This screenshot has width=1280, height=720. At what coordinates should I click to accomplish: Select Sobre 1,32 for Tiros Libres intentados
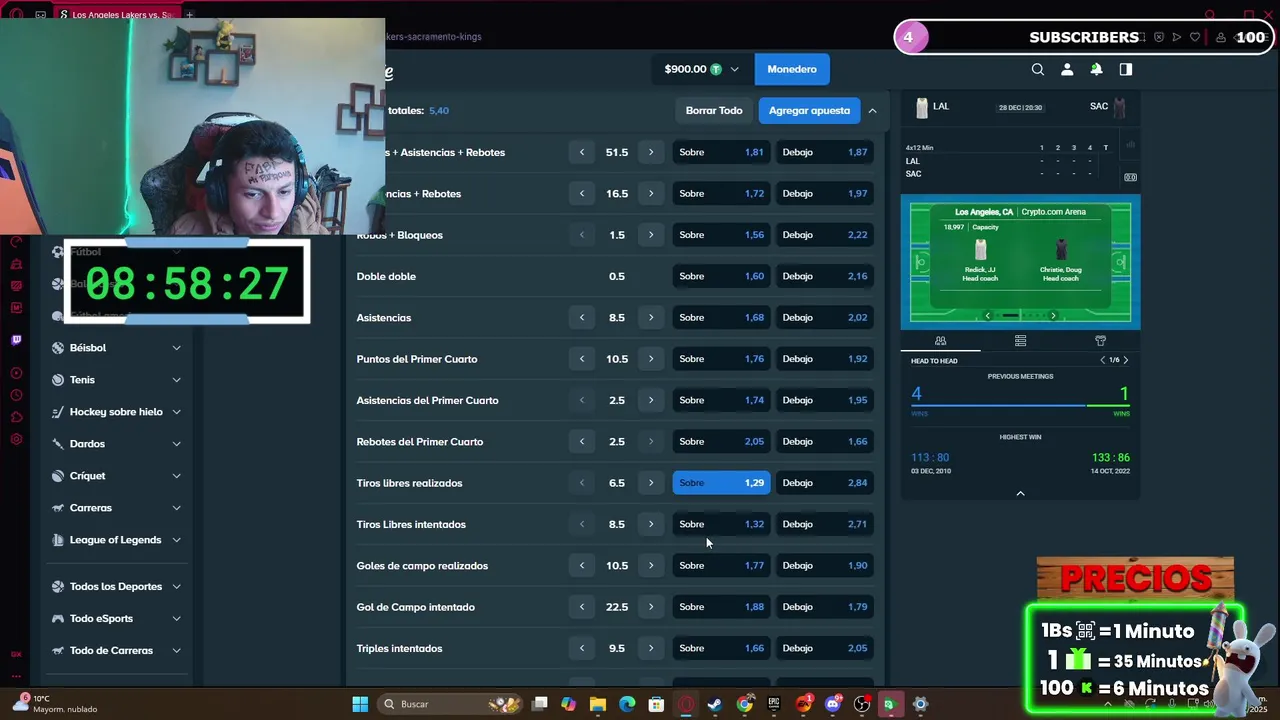721,524
